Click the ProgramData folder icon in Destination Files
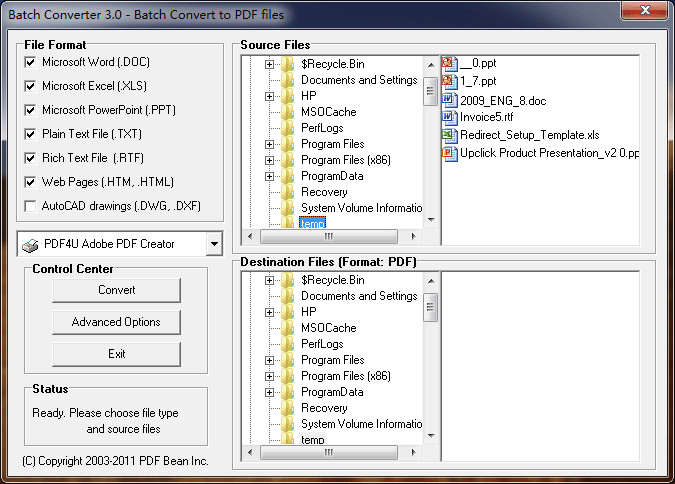Image resolution: width=675 pixels, height=484 pixels. (288, 392)
